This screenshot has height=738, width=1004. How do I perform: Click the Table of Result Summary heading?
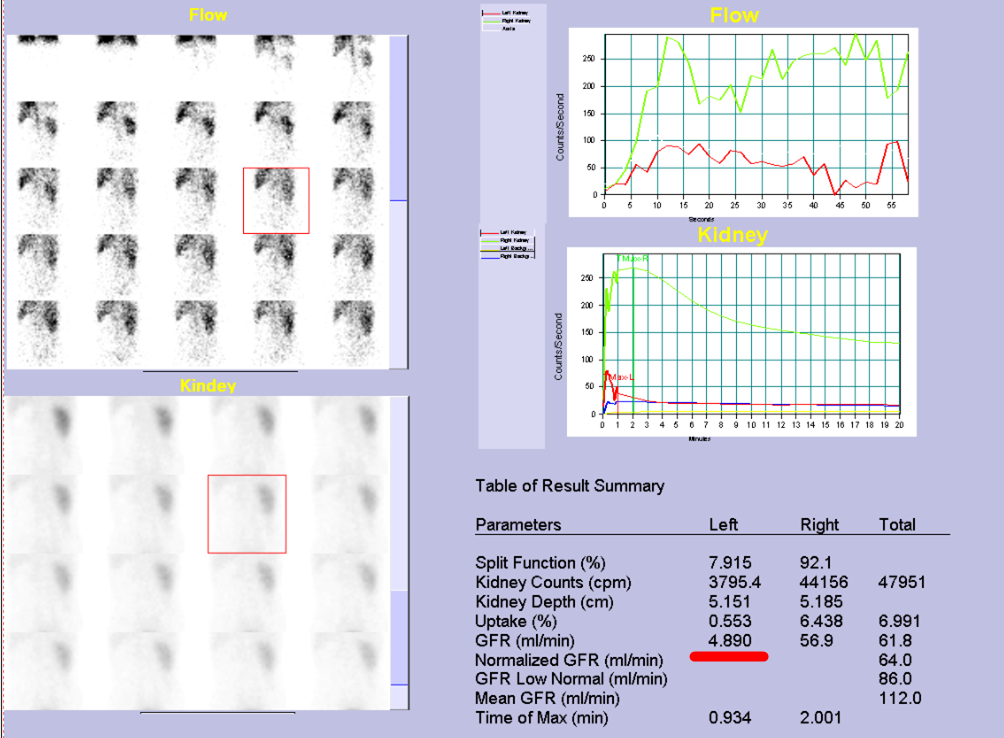pos(569,486)
